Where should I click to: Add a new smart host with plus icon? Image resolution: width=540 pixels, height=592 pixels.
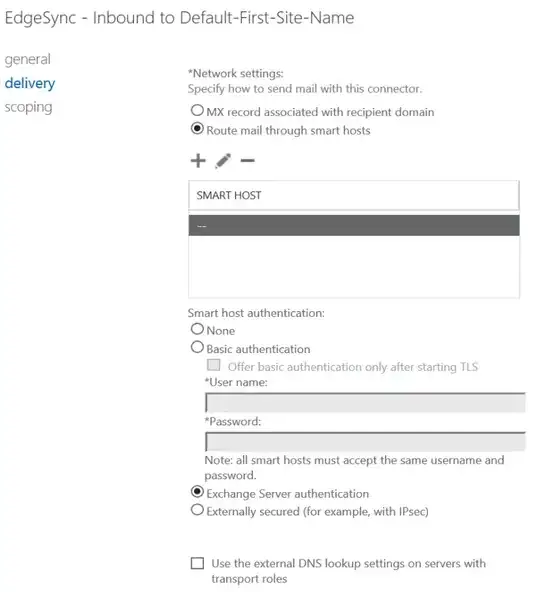(198, 161)
